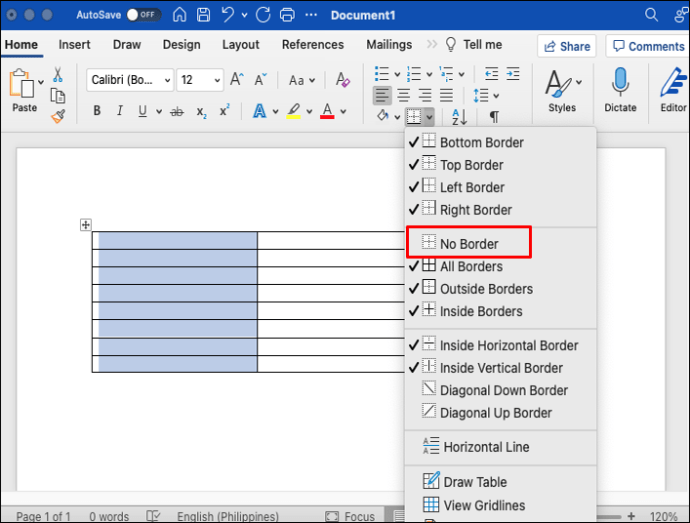Open the font name dropdown

165,80
